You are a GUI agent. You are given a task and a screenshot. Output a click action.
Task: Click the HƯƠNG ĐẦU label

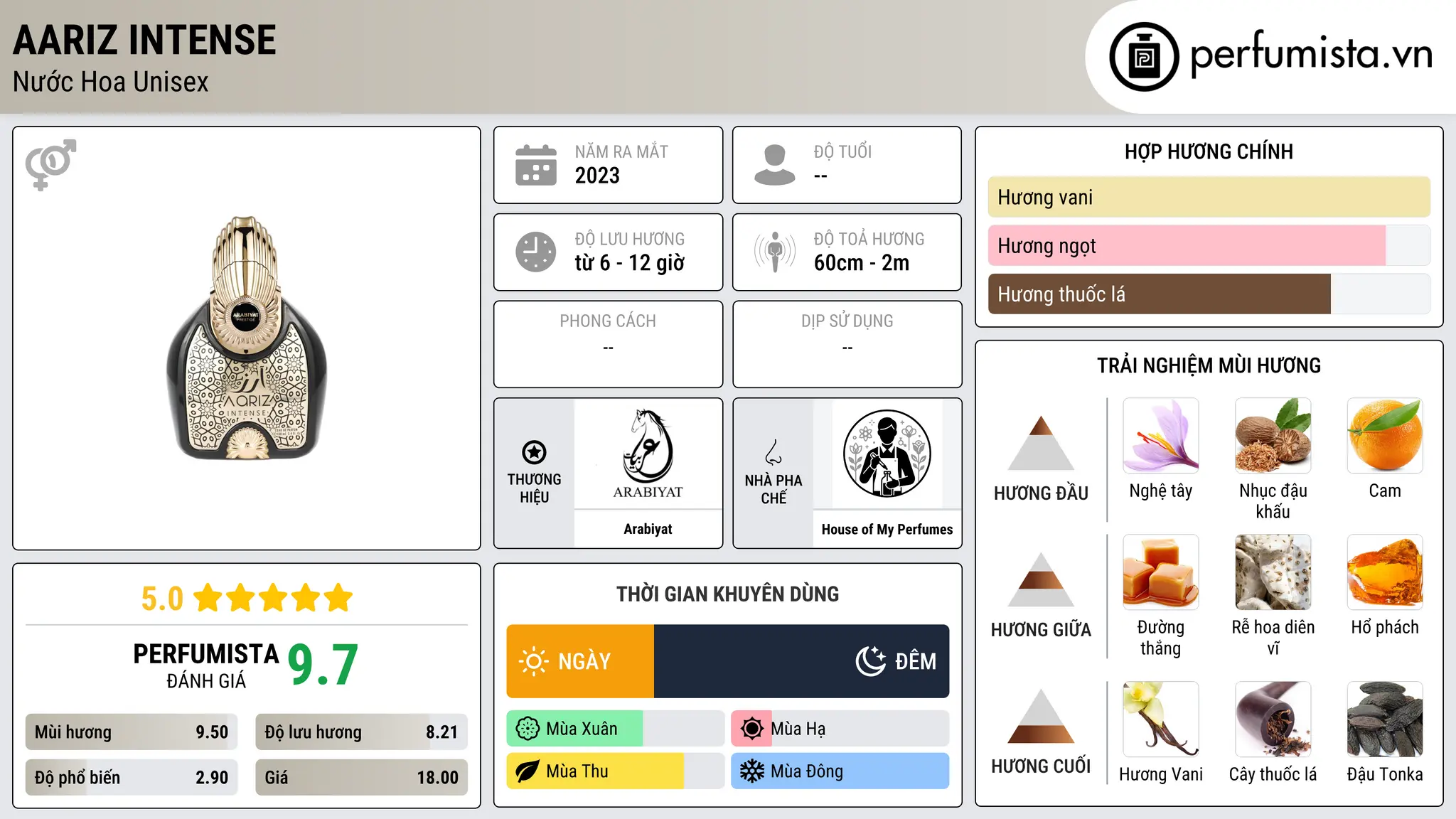coord(1041,493)
